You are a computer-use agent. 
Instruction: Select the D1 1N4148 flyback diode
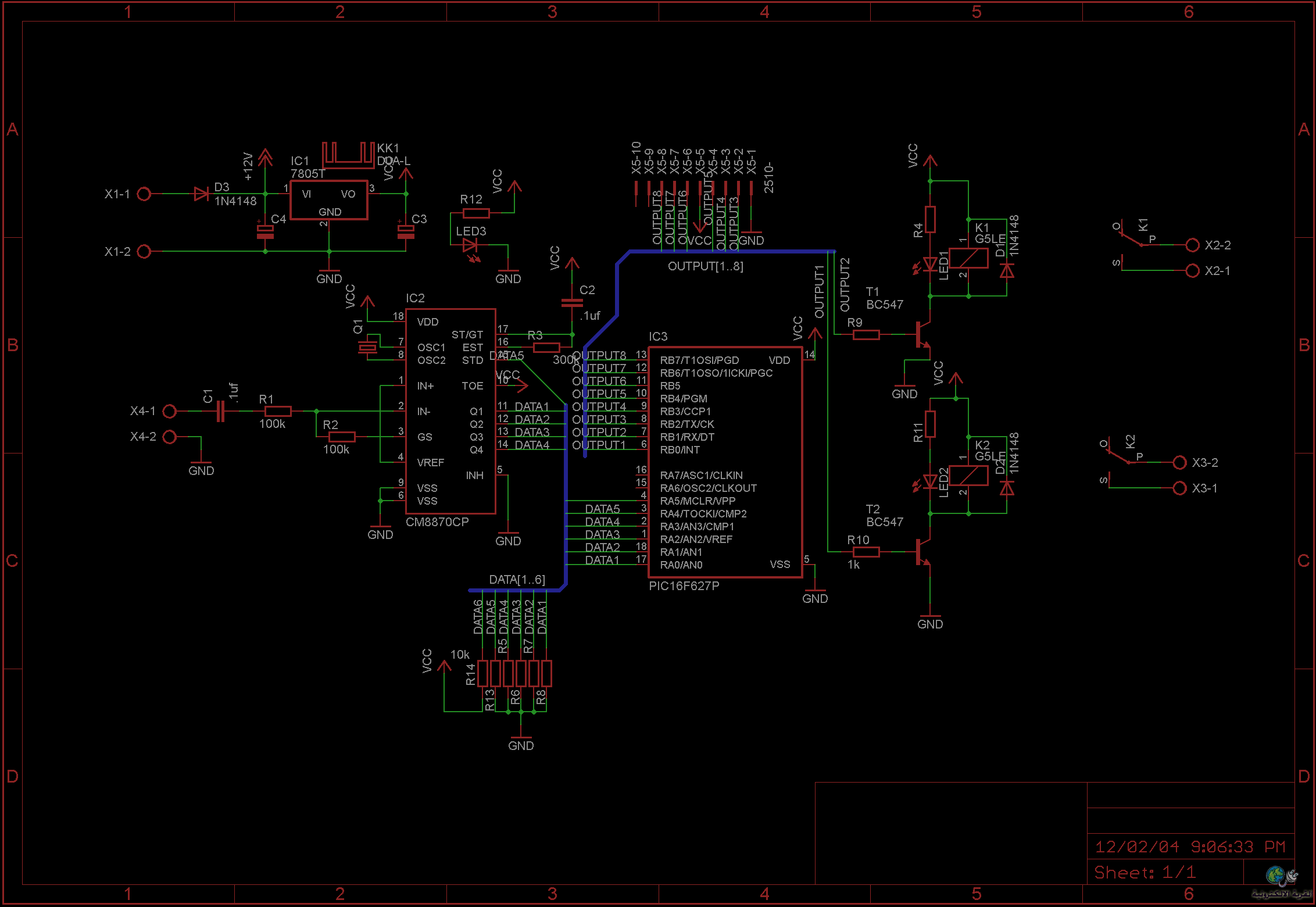[x=1007, y=271]
